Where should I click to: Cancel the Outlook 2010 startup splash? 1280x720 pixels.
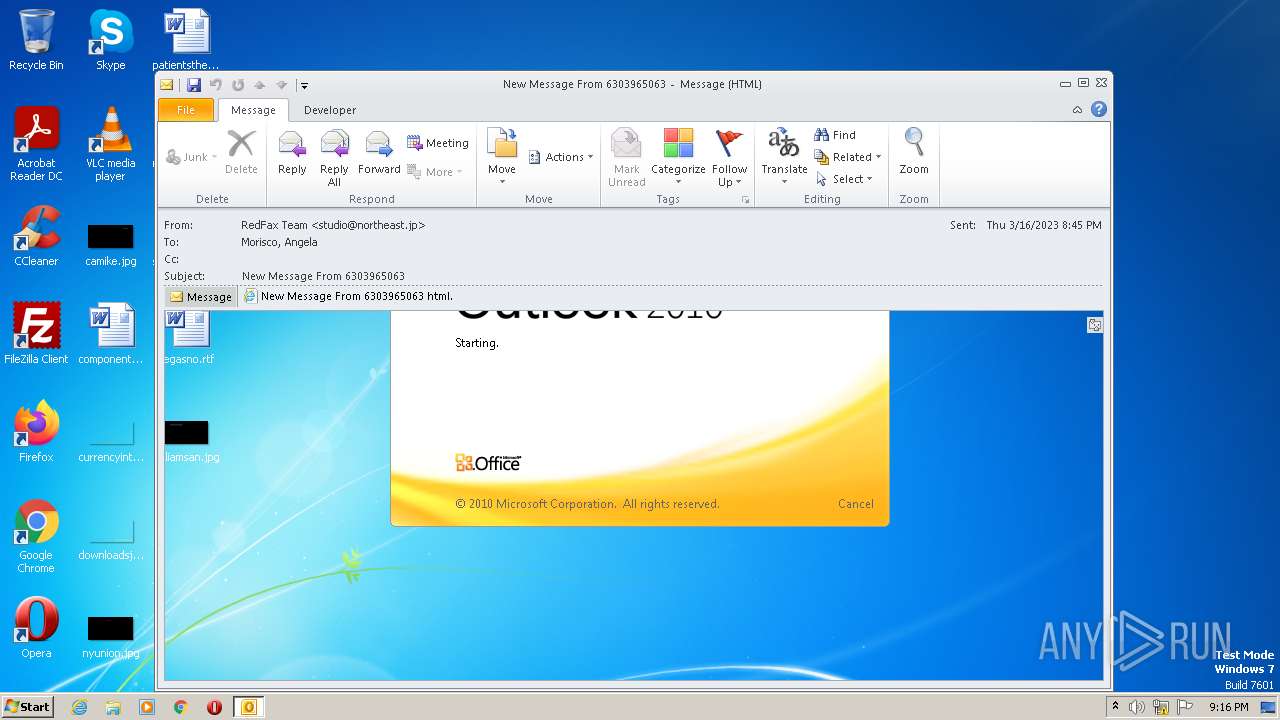855,504
